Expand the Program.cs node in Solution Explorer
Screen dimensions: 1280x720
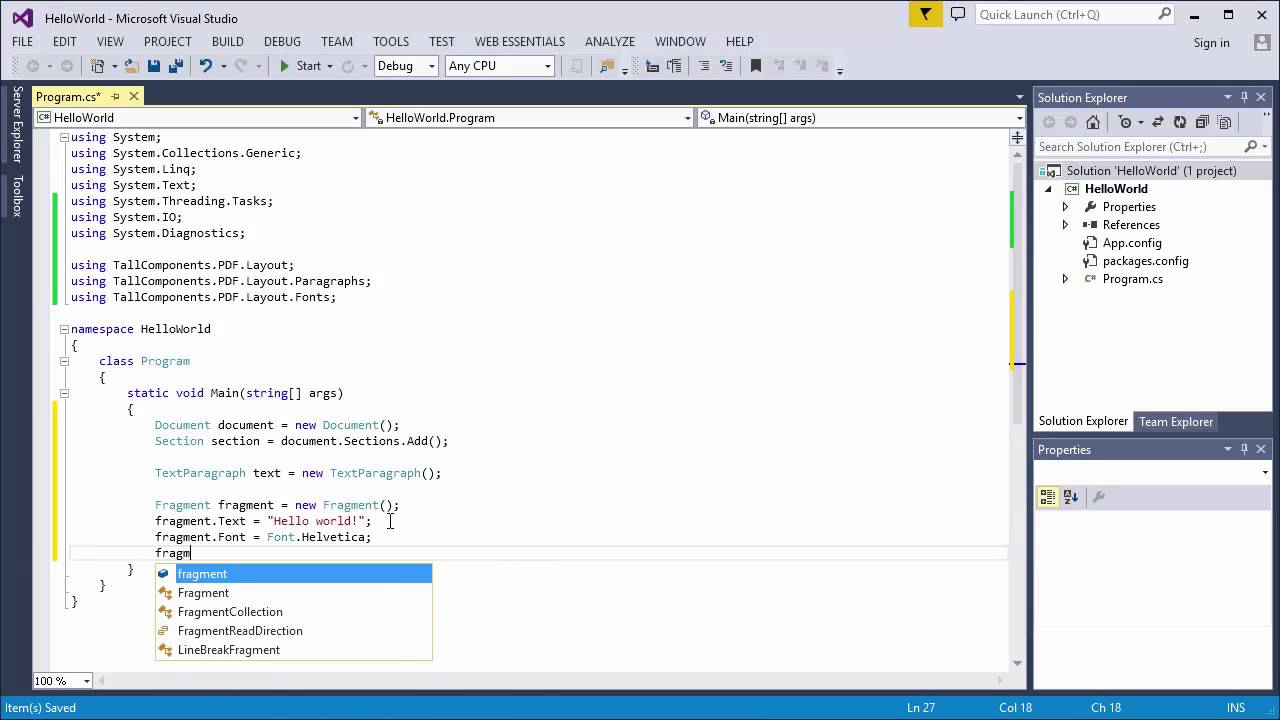click(x=1065, y=279)
